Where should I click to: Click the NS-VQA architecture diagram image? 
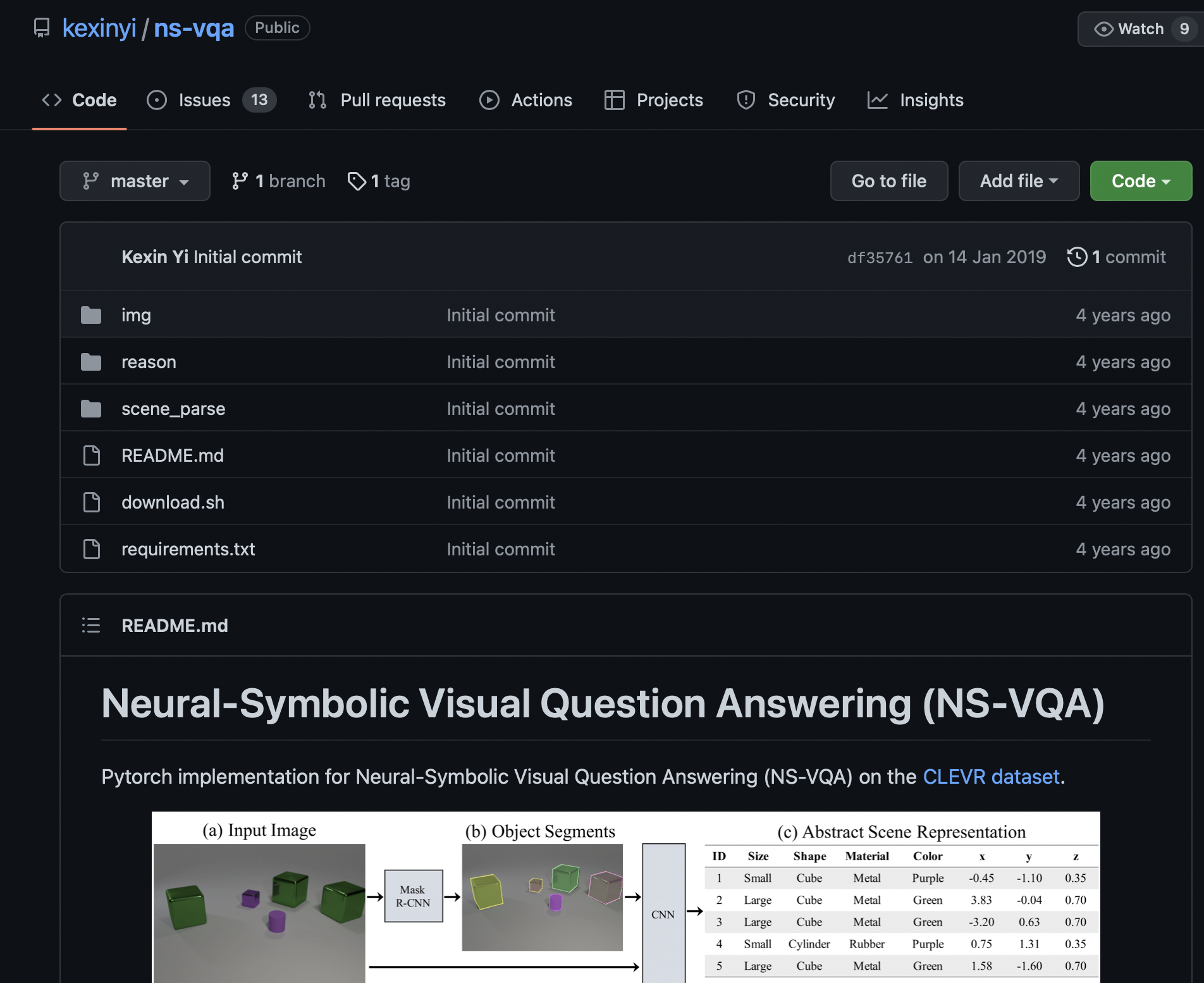pyautogui.click(x=625, y=898)
